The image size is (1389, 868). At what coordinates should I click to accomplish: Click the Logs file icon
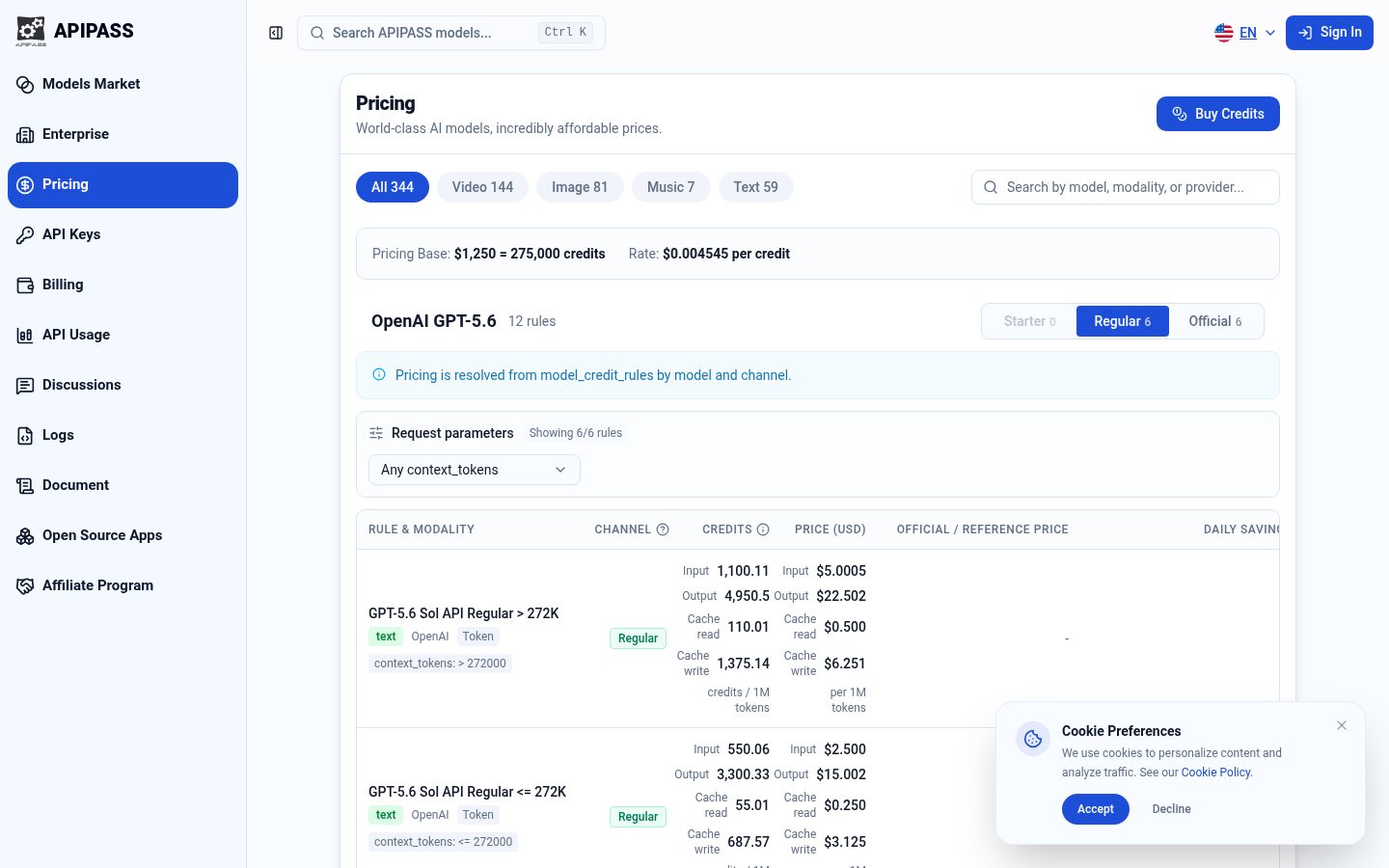(25, 436)
